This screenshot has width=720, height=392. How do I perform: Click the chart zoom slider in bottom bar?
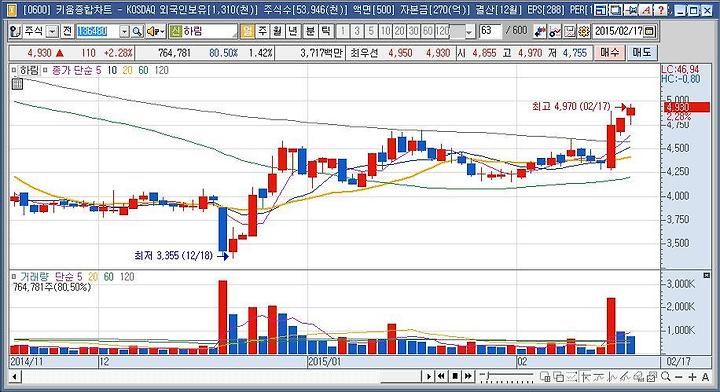point(506,376)
